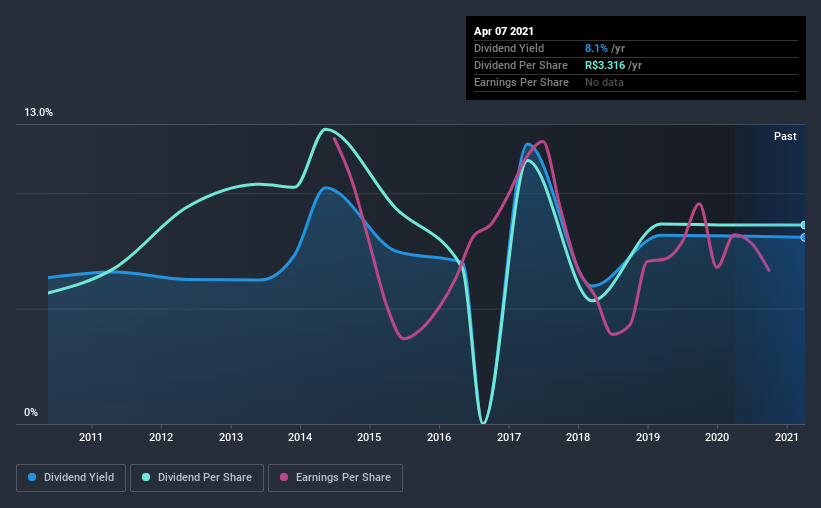This screenshot has width=821, height=508.
Task: Select the 2011 label on the x-axis
Action: tap(91, 437)
